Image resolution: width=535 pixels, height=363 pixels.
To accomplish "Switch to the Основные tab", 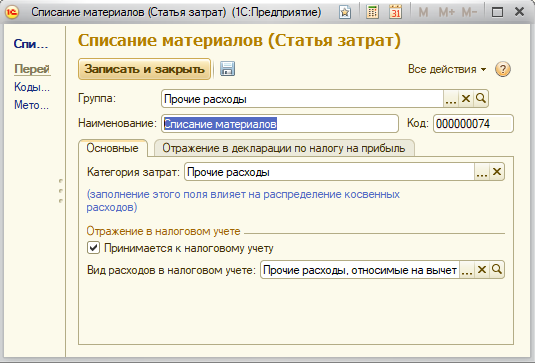I will coord(113,148).
